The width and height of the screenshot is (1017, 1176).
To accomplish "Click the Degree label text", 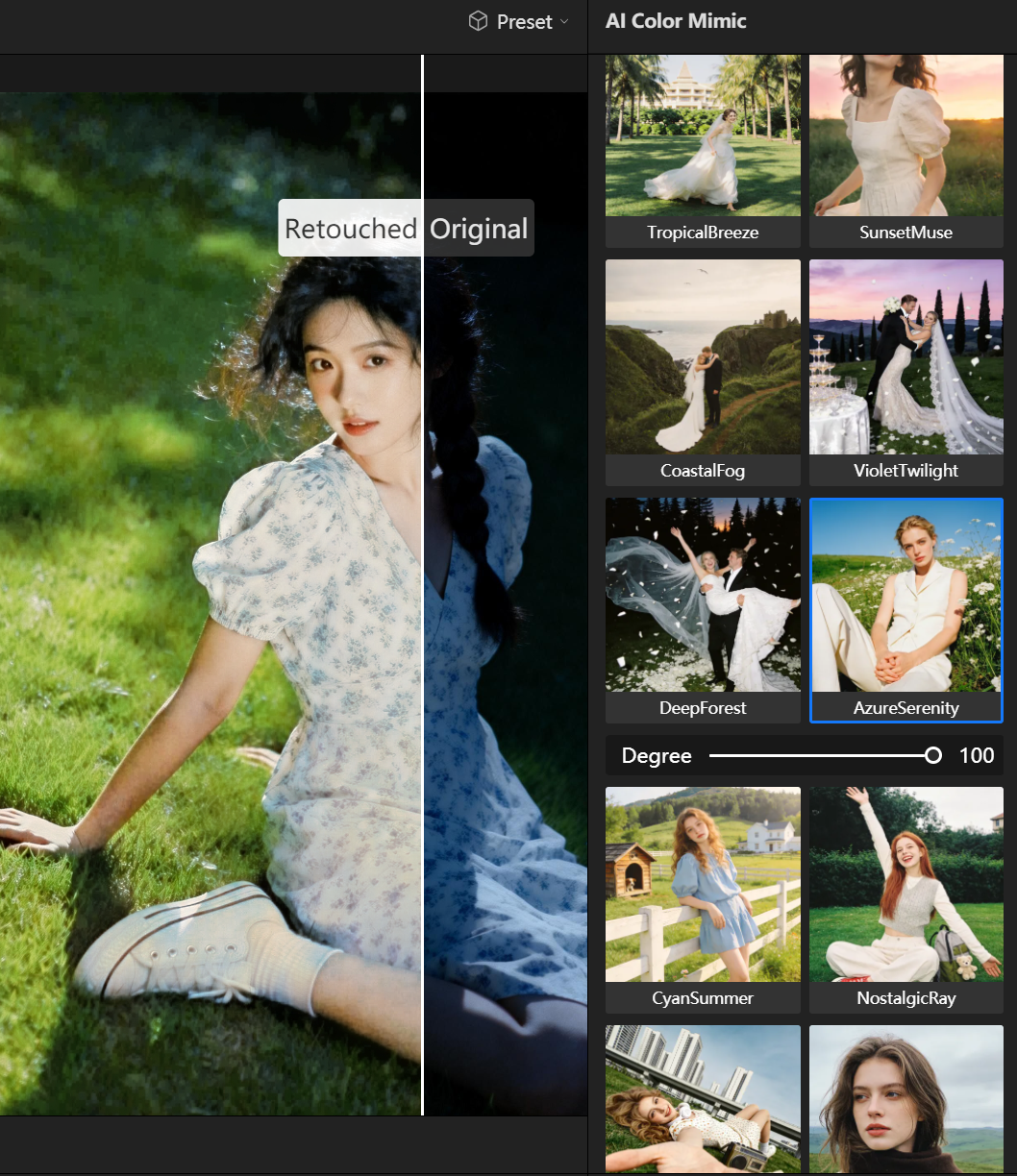I will pyautogui.click(x=657, y=756).
